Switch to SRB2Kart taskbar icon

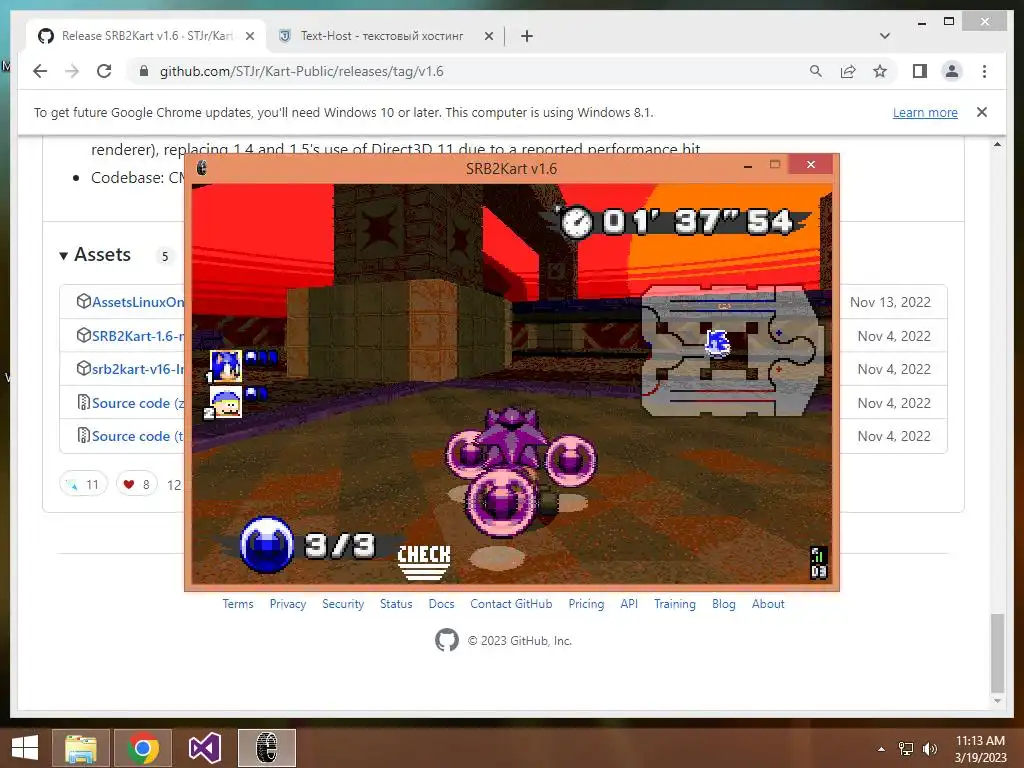266,748
